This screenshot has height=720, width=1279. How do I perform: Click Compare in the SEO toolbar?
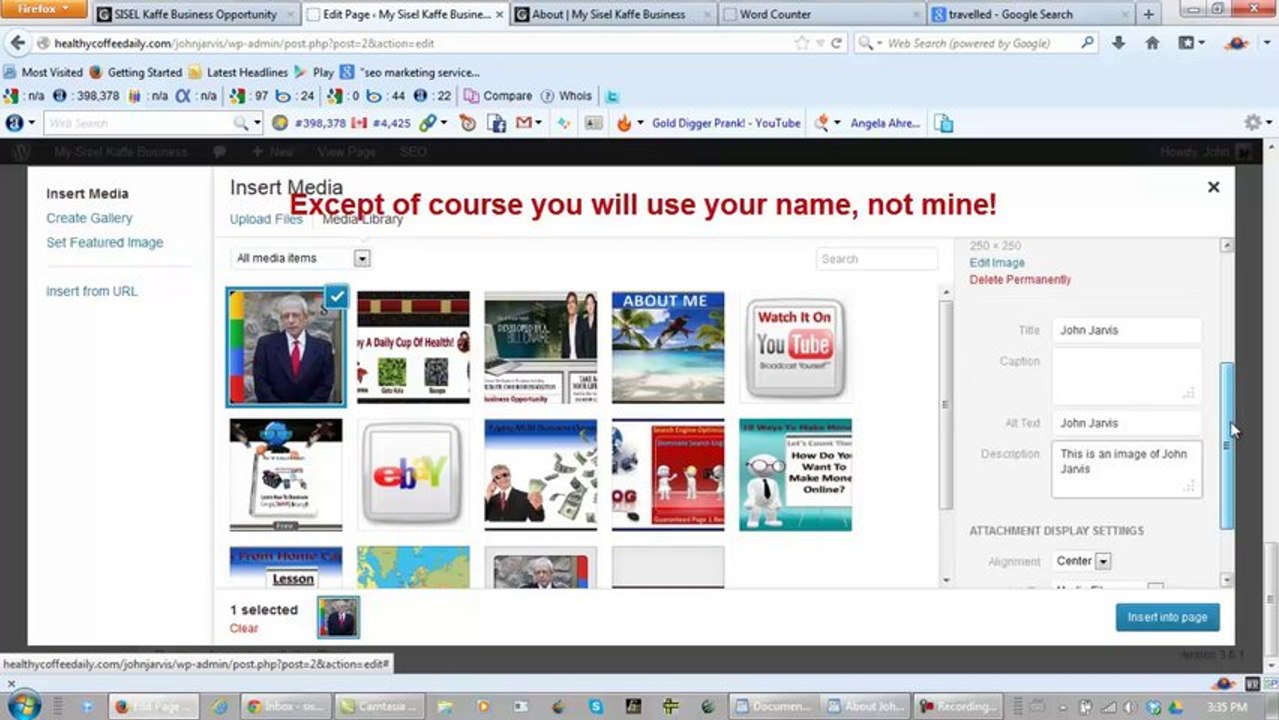(498, 96)
